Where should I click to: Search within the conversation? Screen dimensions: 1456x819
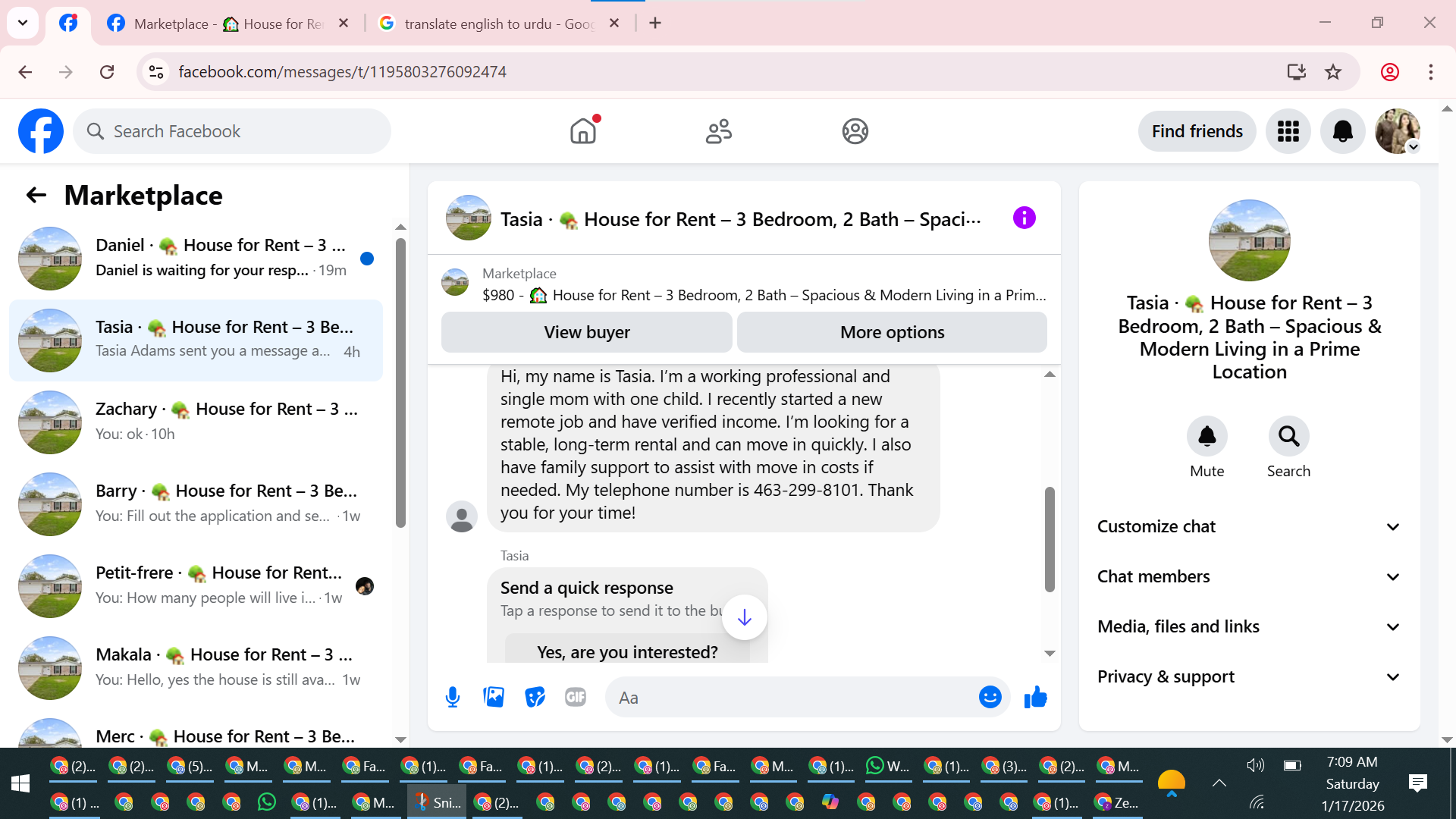point(1288,437)
